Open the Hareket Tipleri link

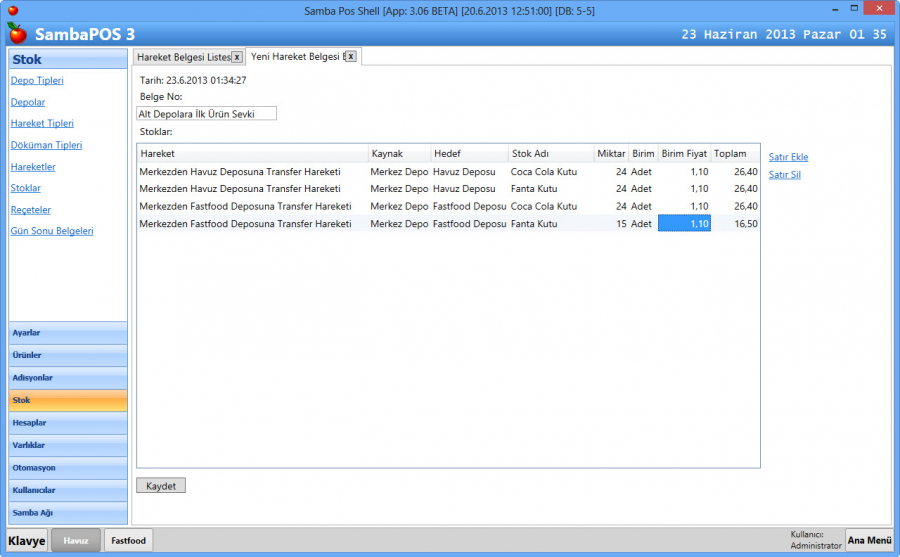pyautogui.click(x=42, y=124)
